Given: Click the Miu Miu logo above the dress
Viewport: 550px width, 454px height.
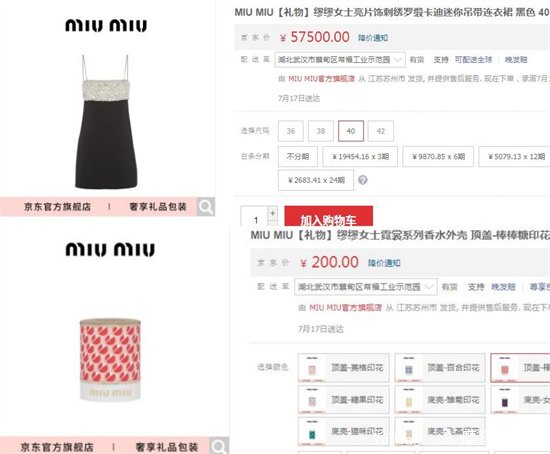Looking at the screenshot, I should pos(106,26).
